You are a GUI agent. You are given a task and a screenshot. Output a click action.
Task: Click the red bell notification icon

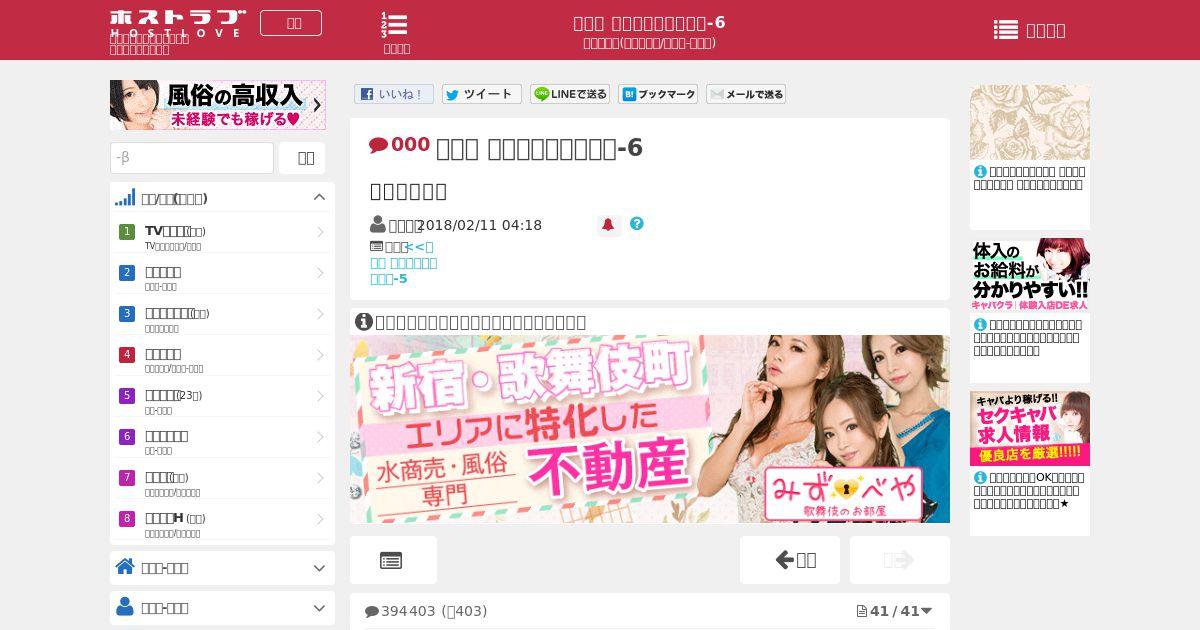(x=608, y=225)
